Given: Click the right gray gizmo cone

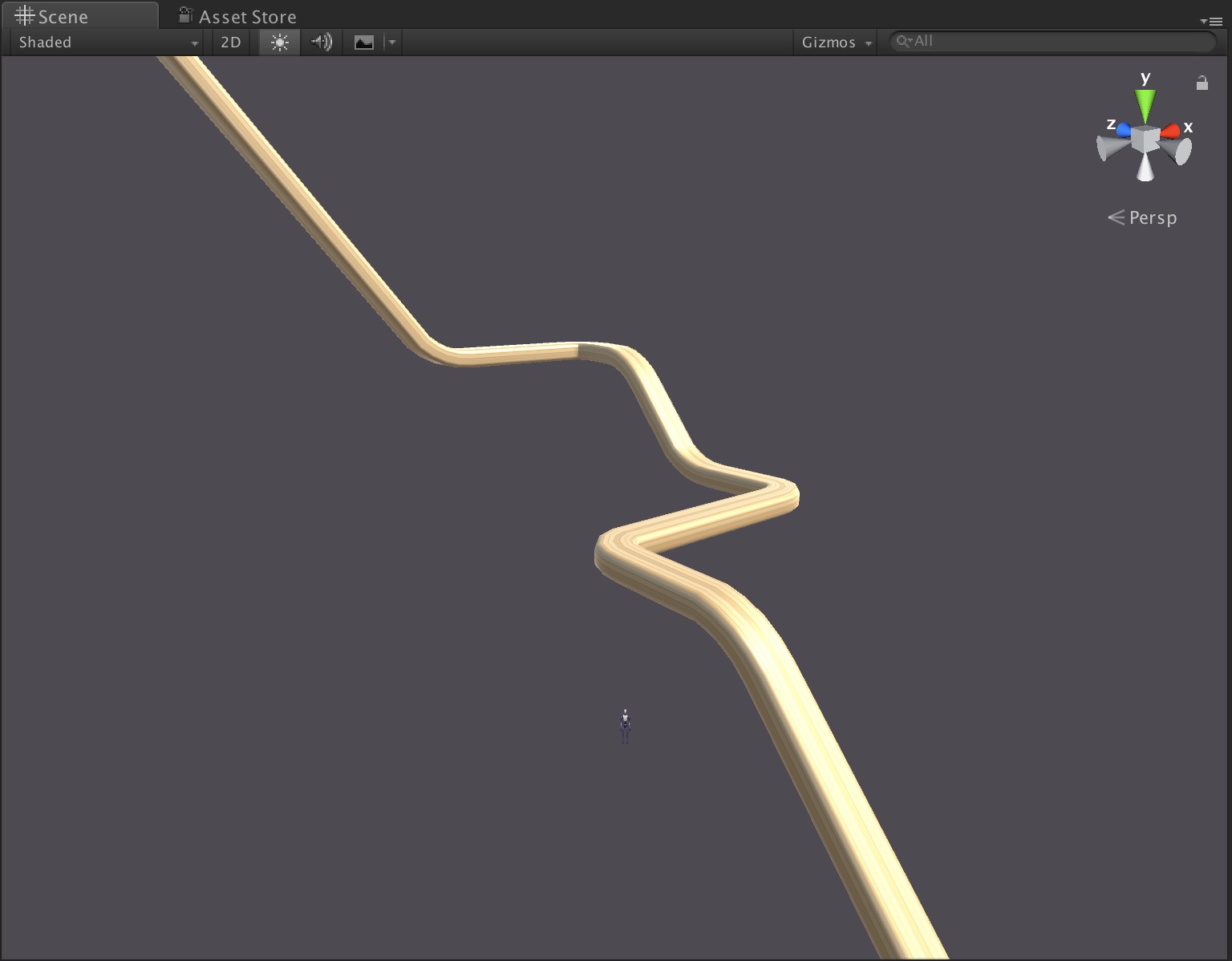Looking at the screenshot, I should [x=1177, y=151].
